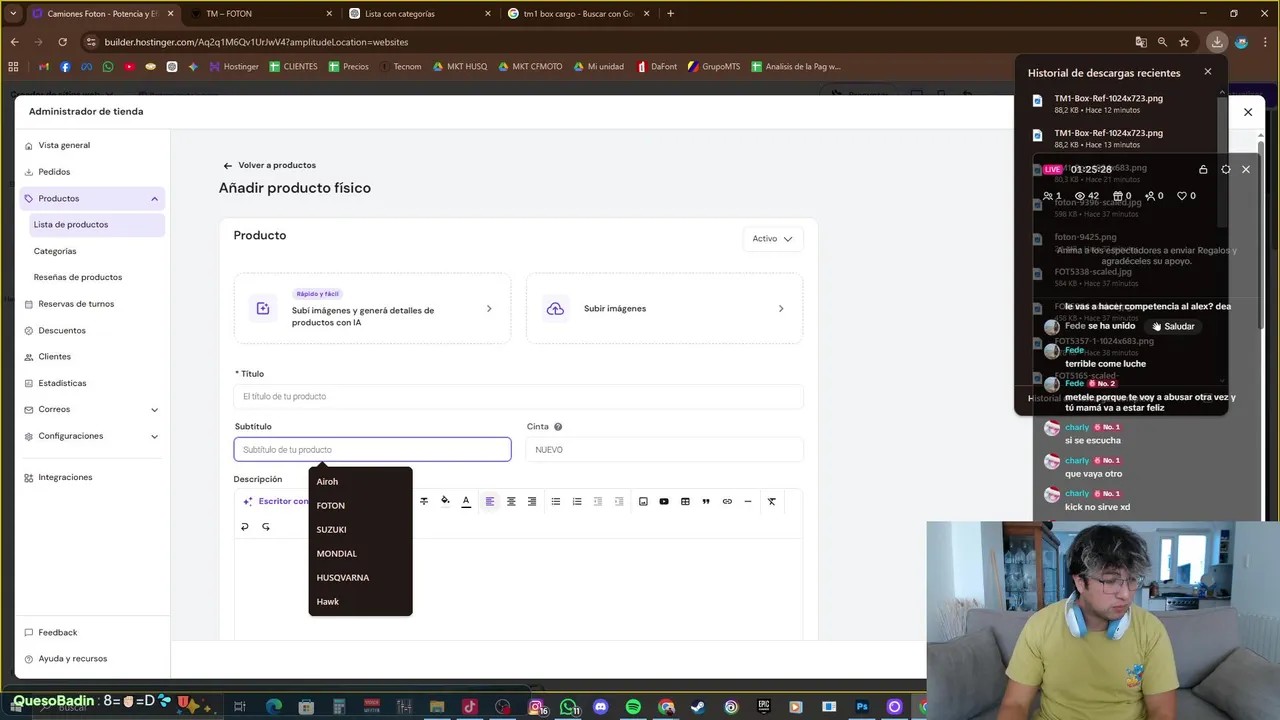Click the Título input field

coord(518,397)
